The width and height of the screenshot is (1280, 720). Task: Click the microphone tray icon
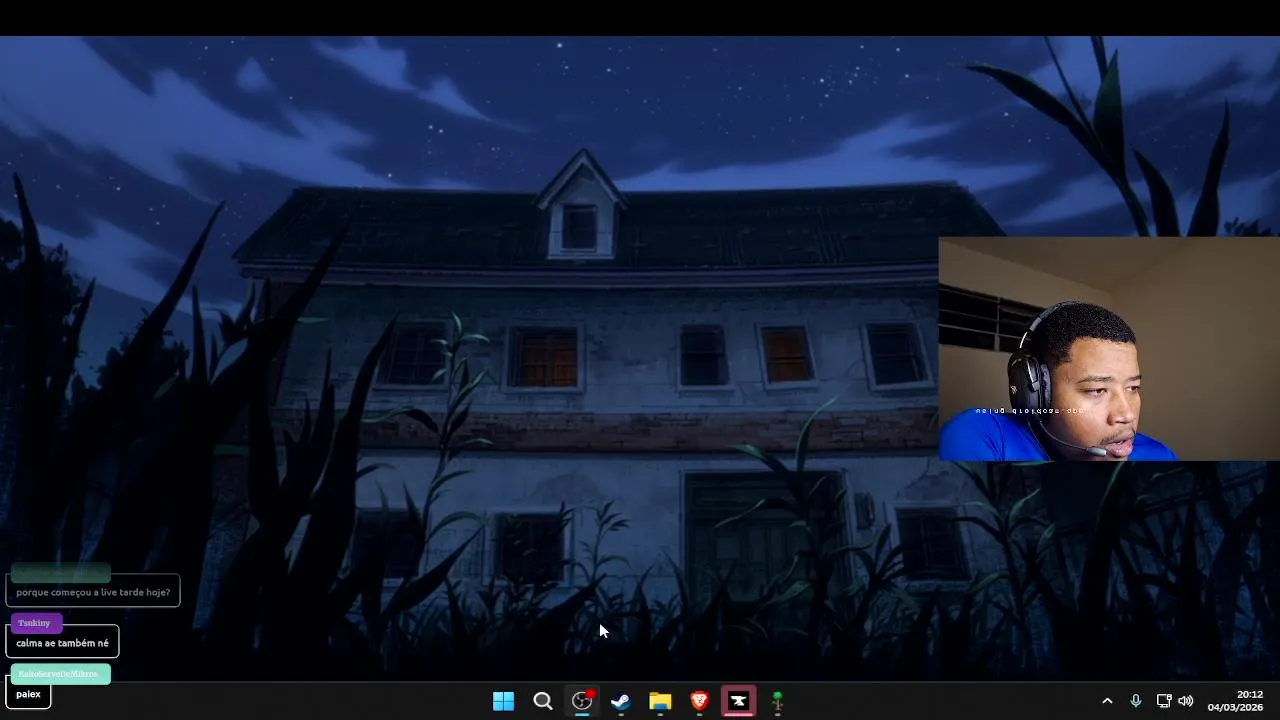[x=1135, y=701]
